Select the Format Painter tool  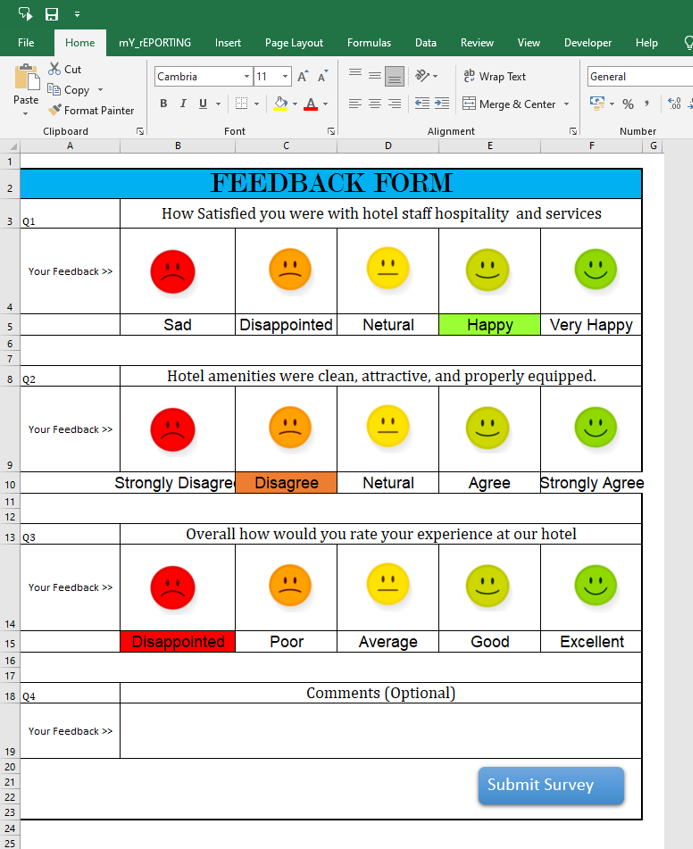[91, 111]
